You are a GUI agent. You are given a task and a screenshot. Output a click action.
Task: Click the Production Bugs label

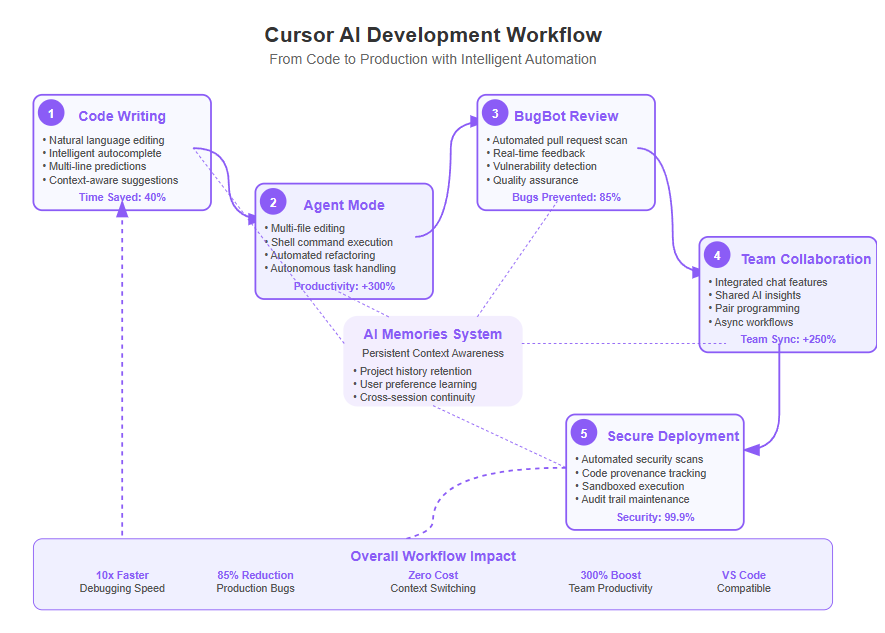(255, 588)
